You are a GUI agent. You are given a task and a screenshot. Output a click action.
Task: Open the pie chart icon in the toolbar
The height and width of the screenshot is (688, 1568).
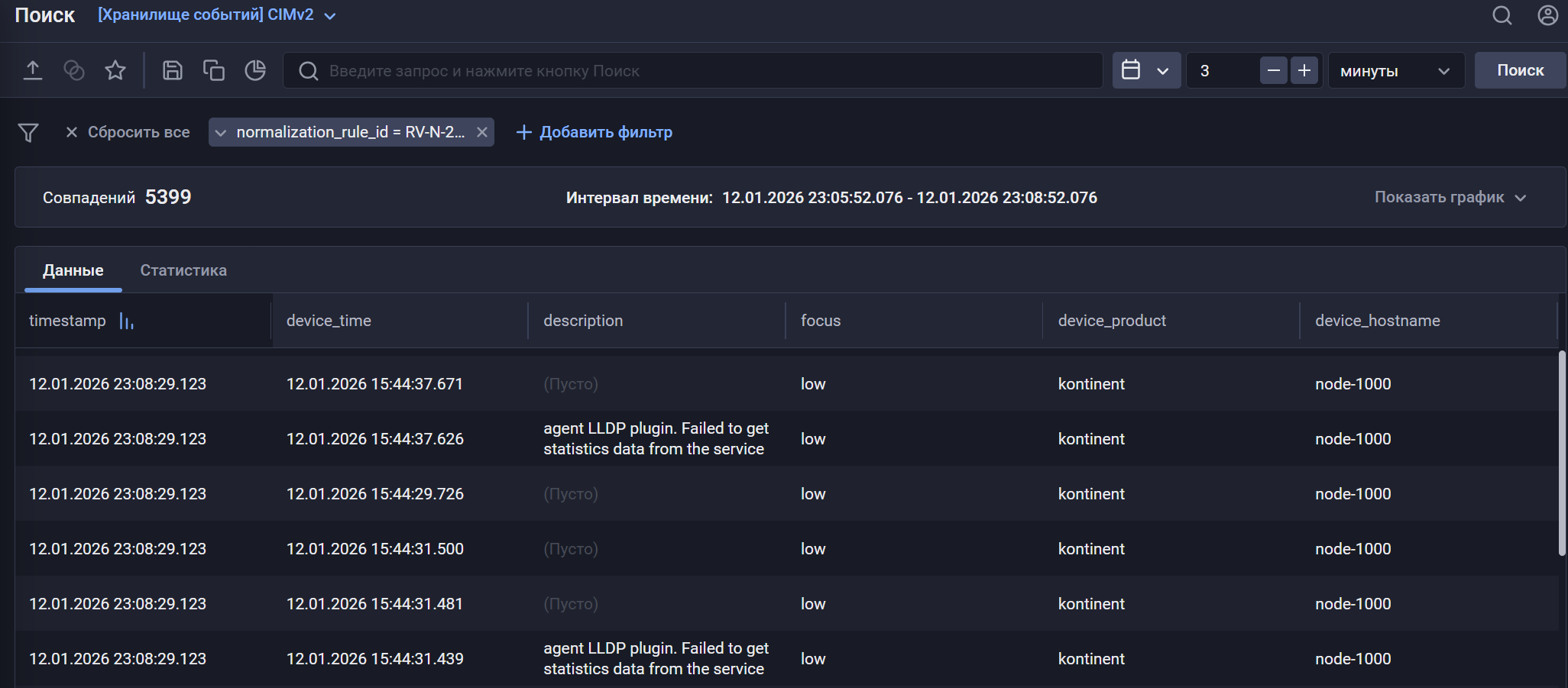pyautogui.click(x=255, y=69)
